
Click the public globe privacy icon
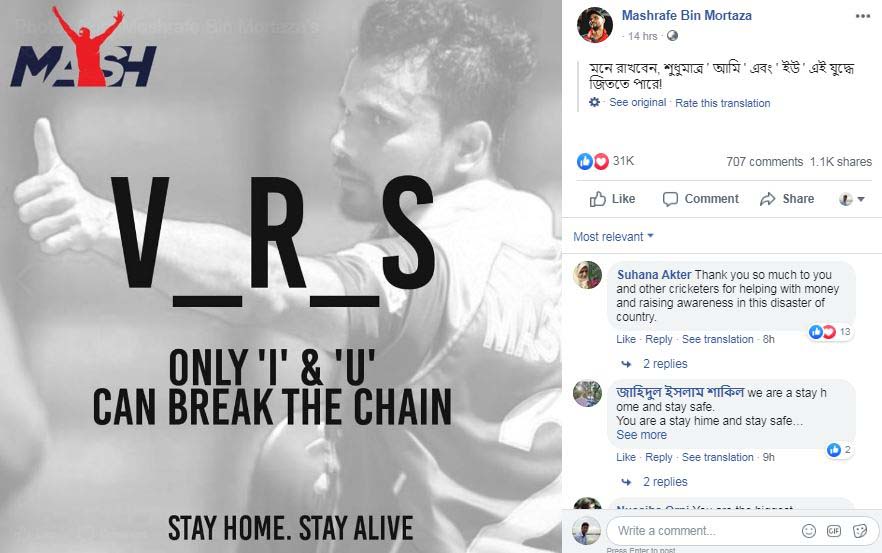point(672,36)
